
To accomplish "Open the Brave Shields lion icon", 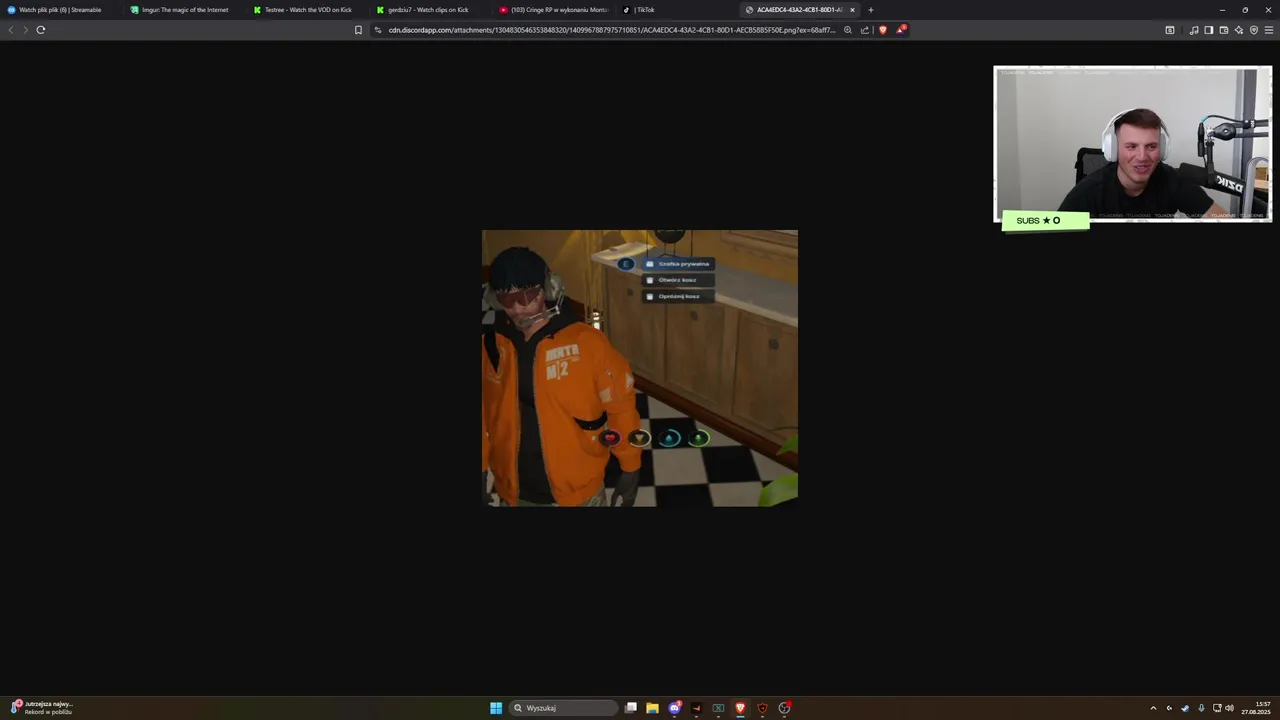I will click(882, 30).
